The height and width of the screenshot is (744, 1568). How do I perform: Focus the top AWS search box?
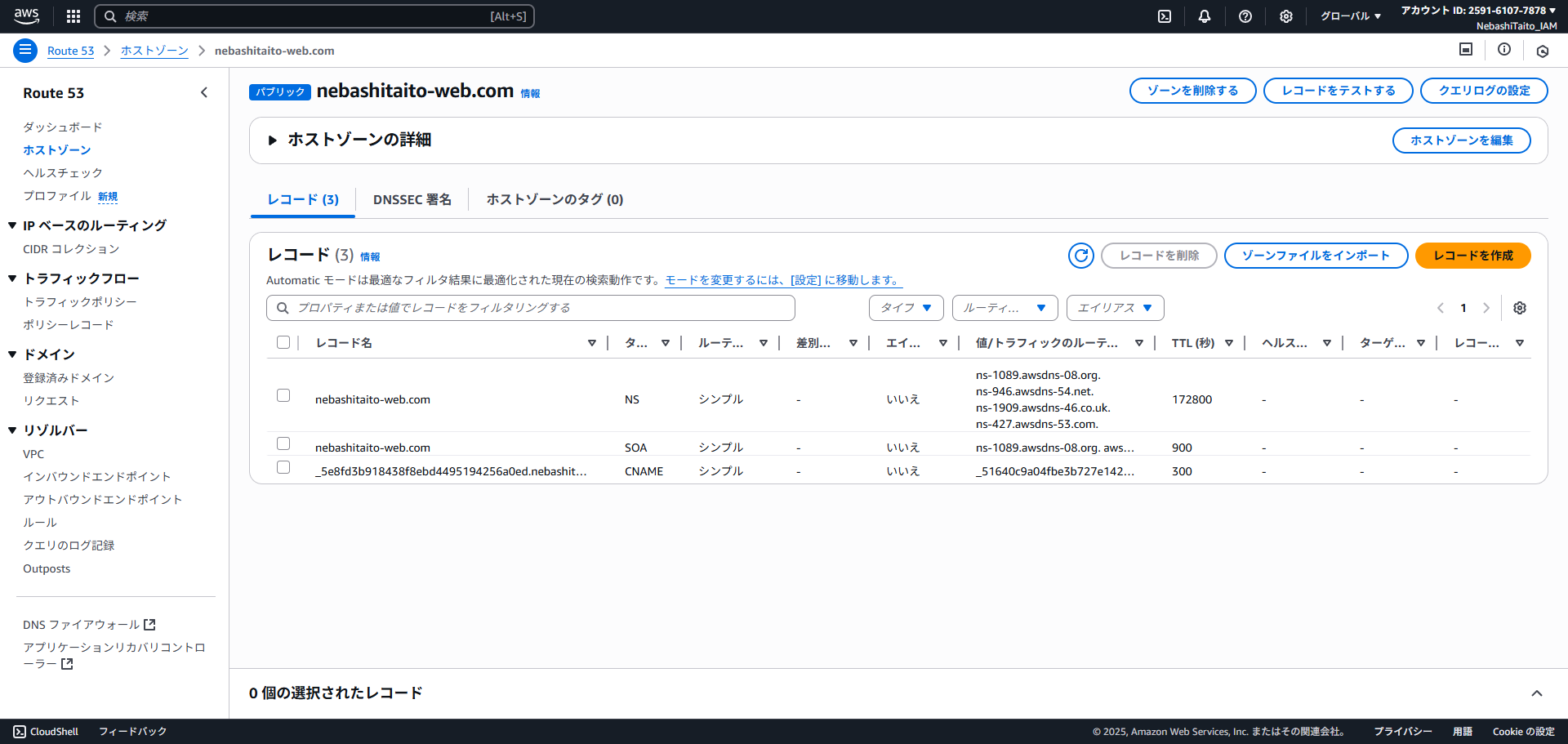(314, 16)
